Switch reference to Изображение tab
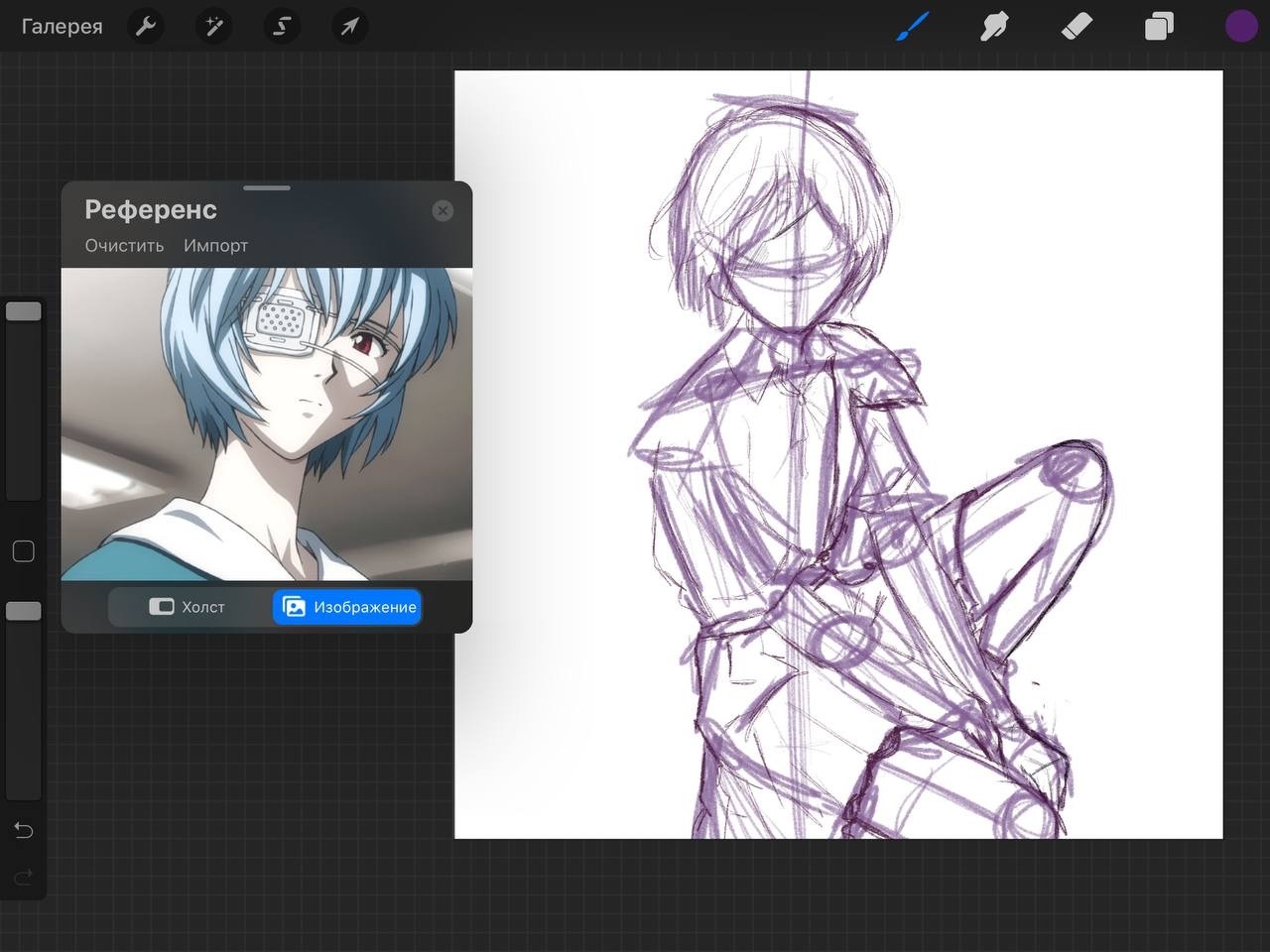This screenshot has height=952, width=1270. click(x=347, y=607)
